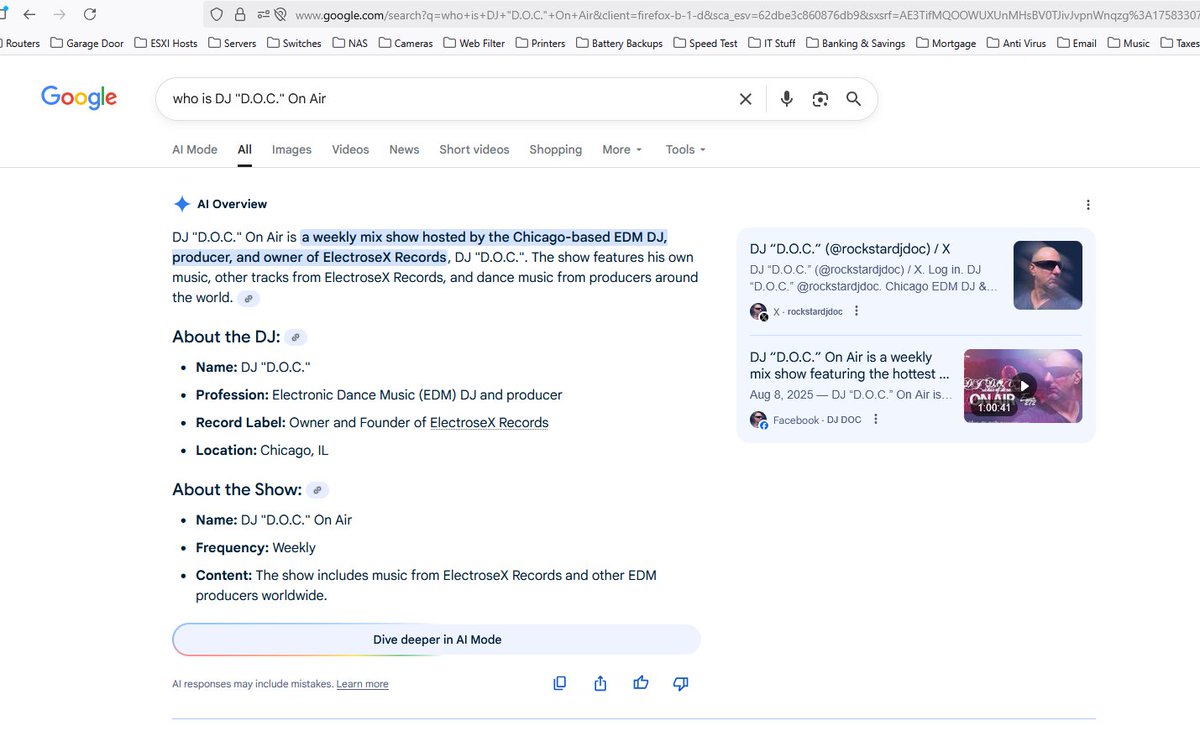Screen dimensions: 1200x731
Task: Click the padlock site security icon
Action: click(x=240, y=14)
